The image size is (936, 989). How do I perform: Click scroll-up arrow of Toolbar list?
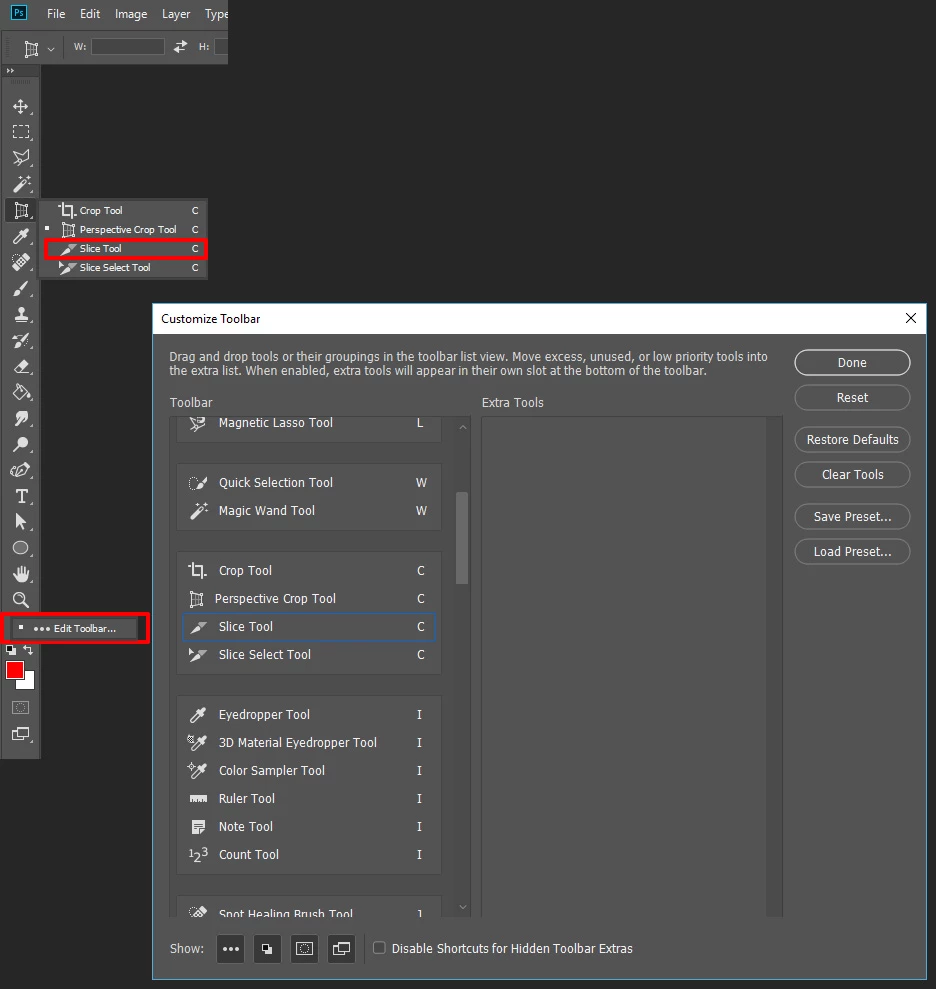point(463,427)
